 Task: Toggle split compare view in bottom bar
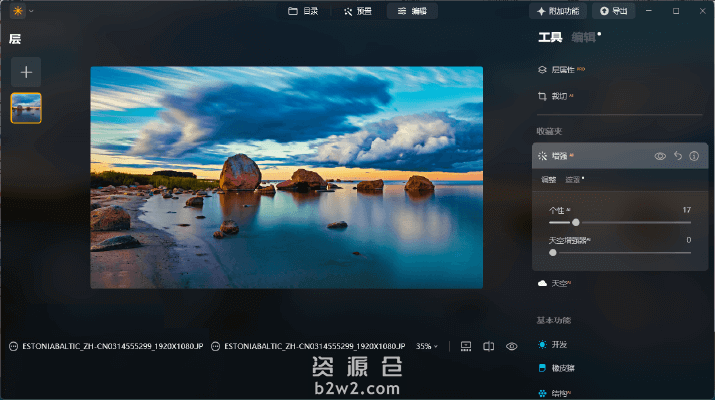tap(489, 346)
